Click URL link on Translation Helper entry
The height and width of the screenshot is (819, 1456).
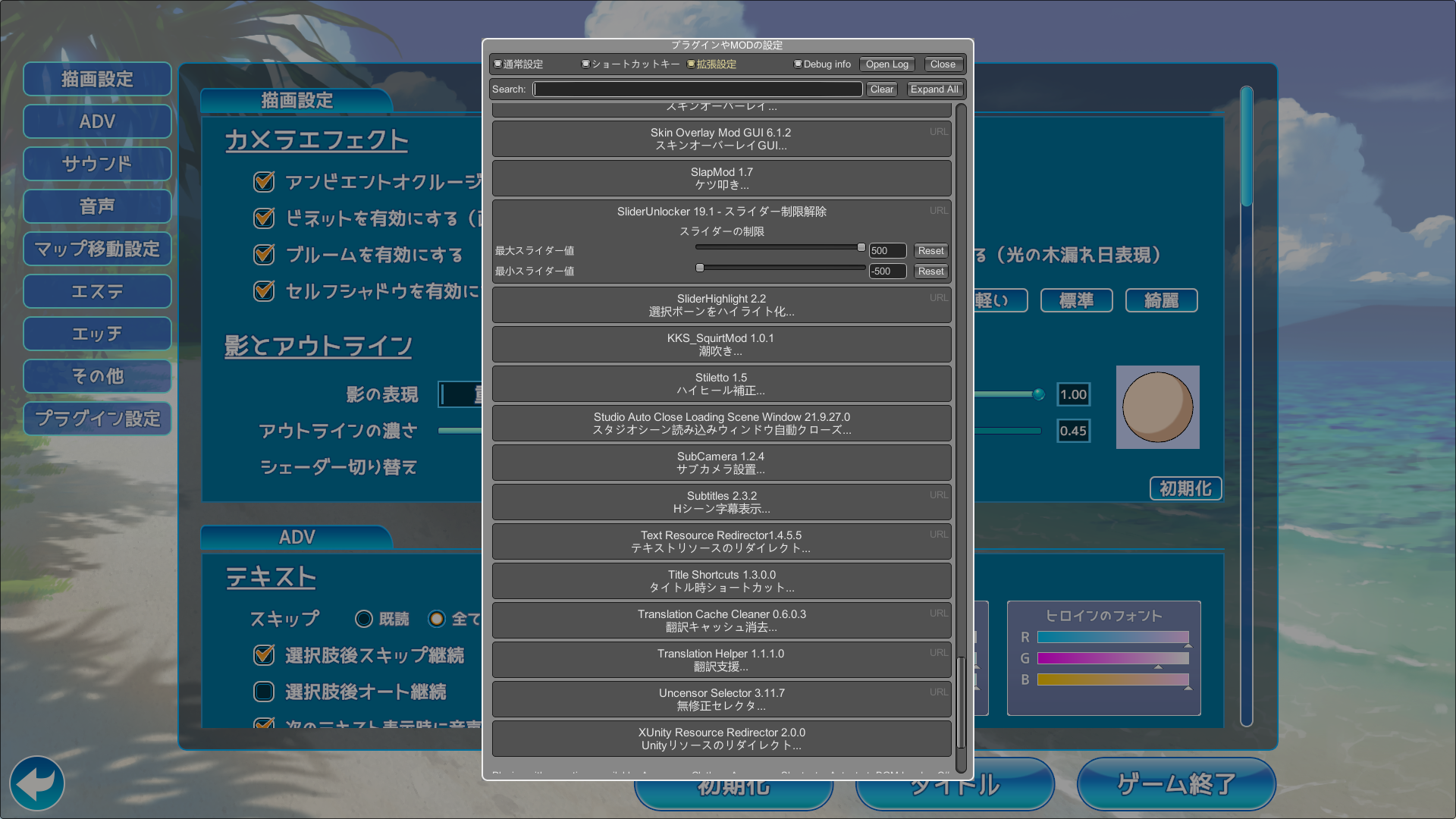[938, 653]
